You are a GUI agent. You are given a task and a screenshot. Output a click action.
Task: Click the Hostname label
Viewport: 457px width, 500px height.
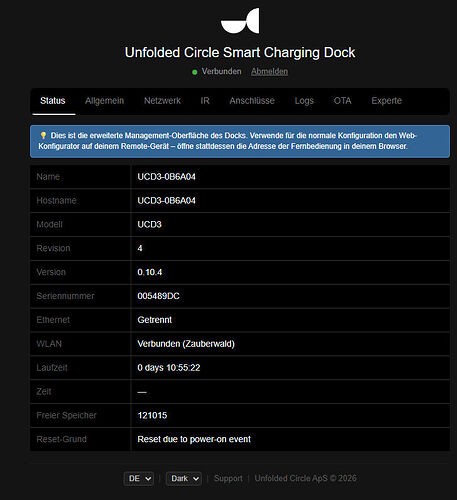(56, 200)
